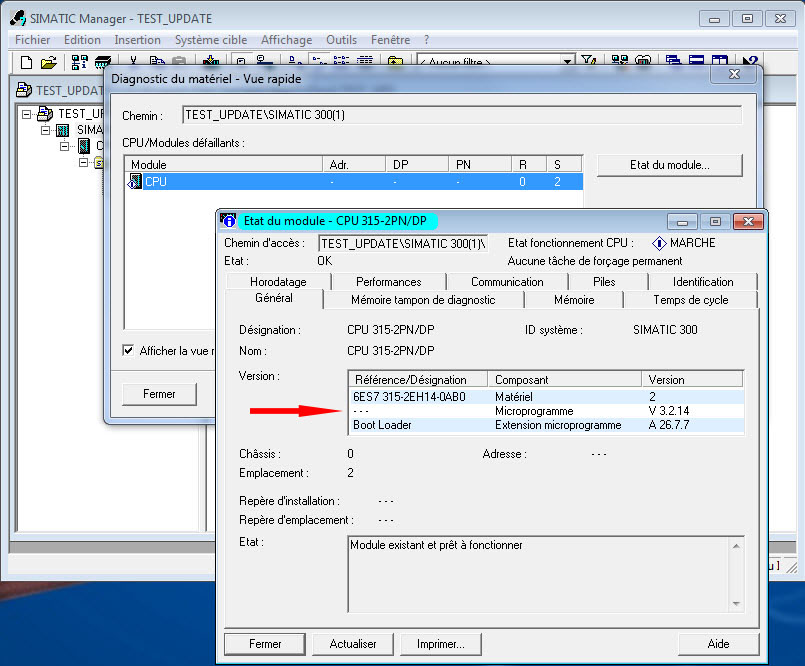The height and width of the screenshot is (666, 805).
Task: Click the Open project toolbar icon
Action: tap(48, 63)
